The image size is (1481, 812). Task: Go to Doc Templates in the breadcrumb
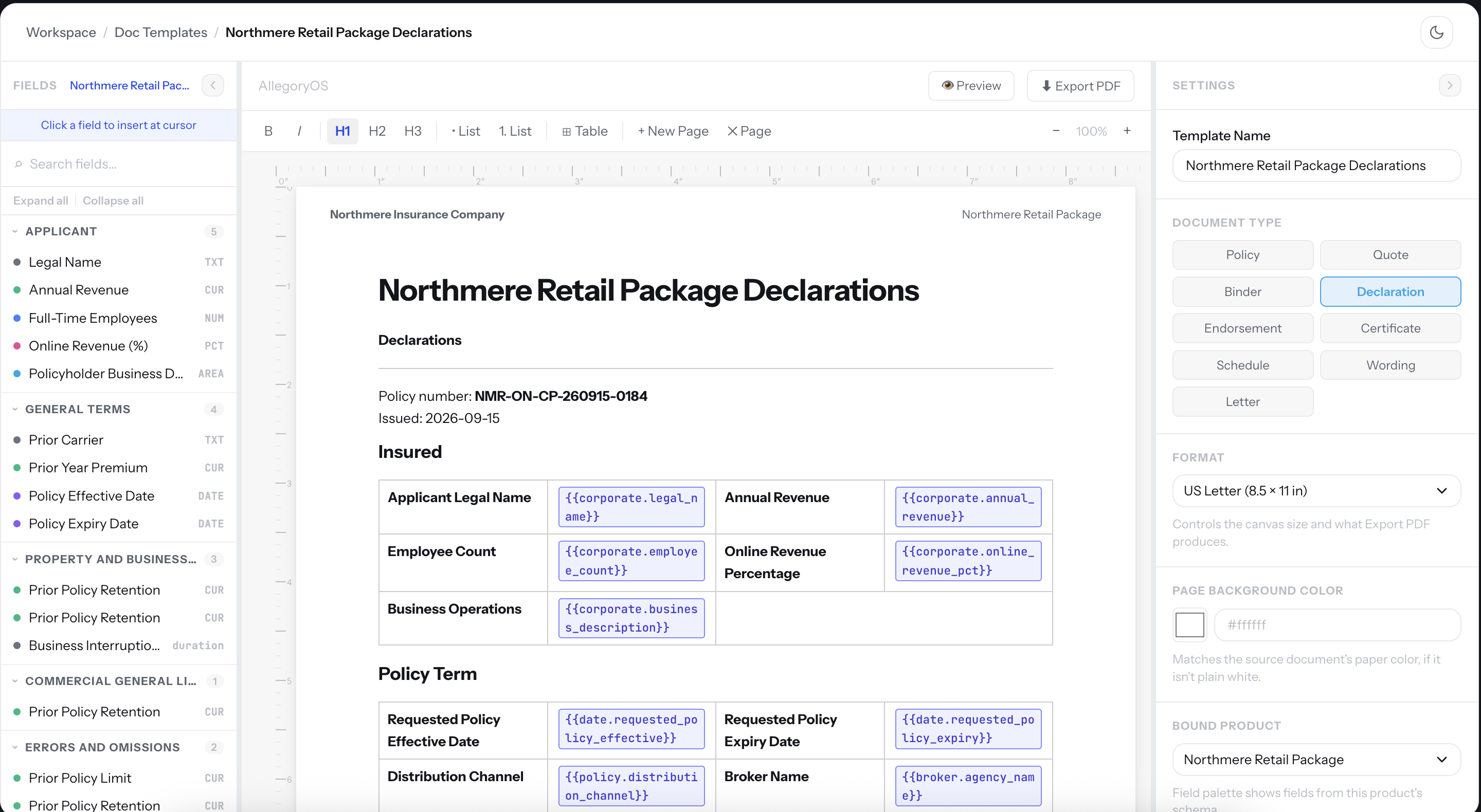(x=161, y=32)
